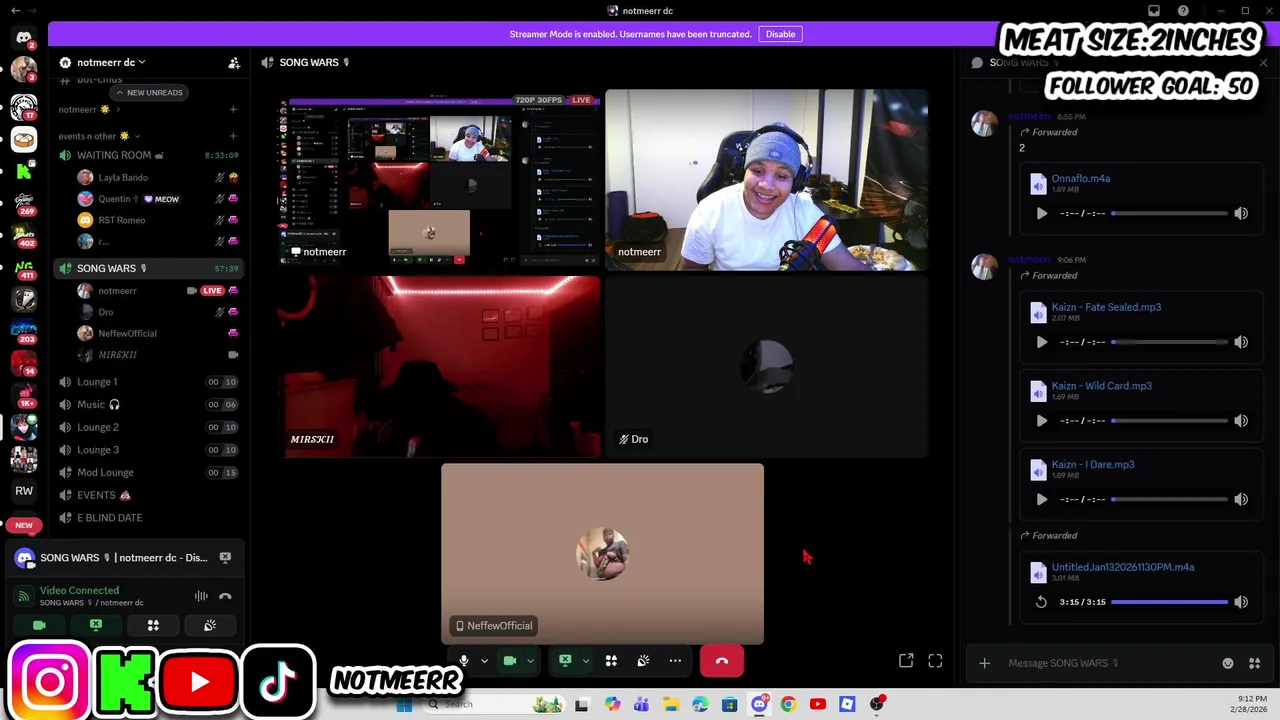Open Google Chrome from taskbar
1280x720 pixels.
click(788, 704)
